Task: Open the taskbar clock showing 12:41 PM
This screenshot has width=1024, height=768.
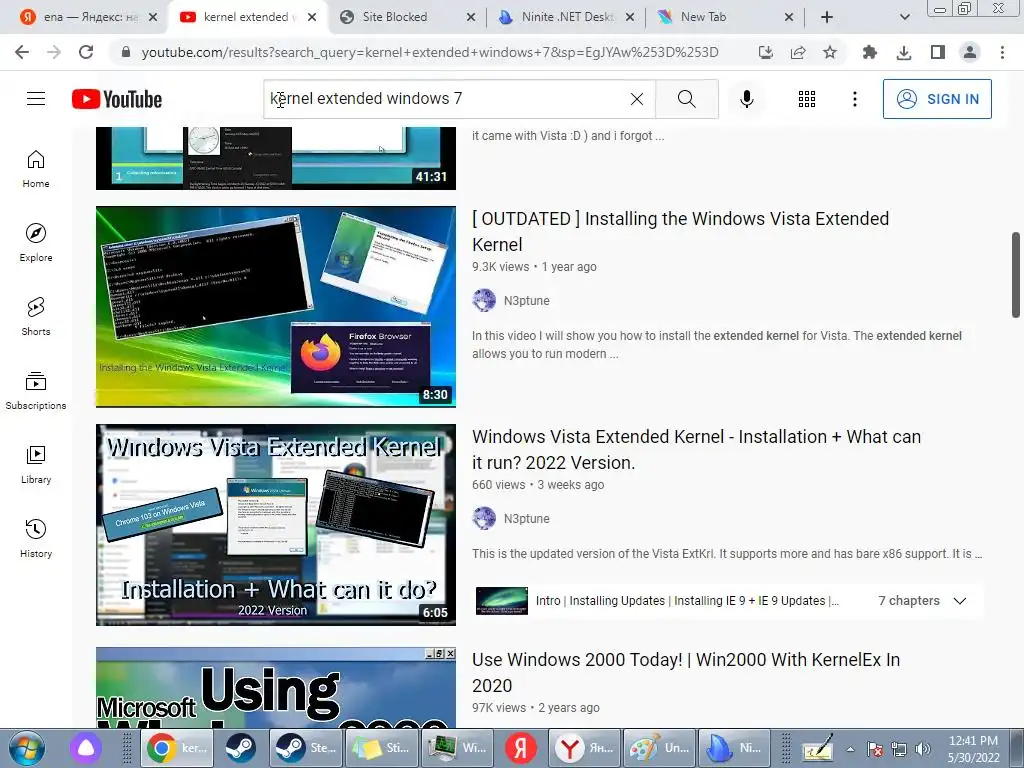Action: 973,749
